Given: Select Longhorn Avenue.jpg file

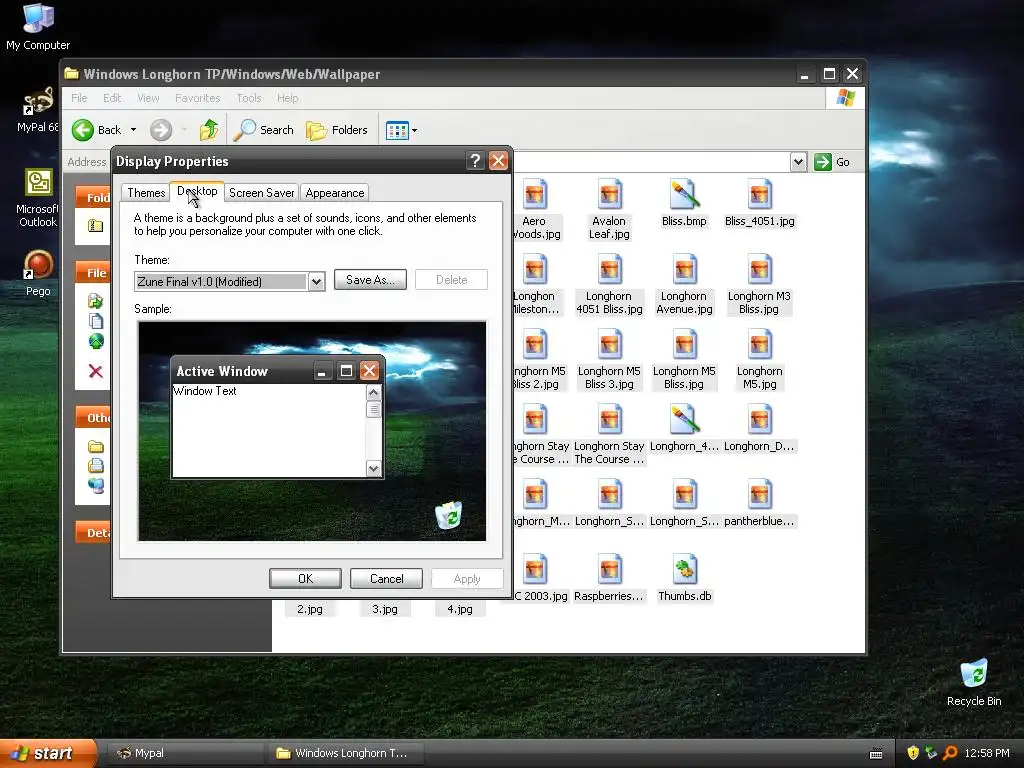Looking at the screenshot, I should 684,285.
